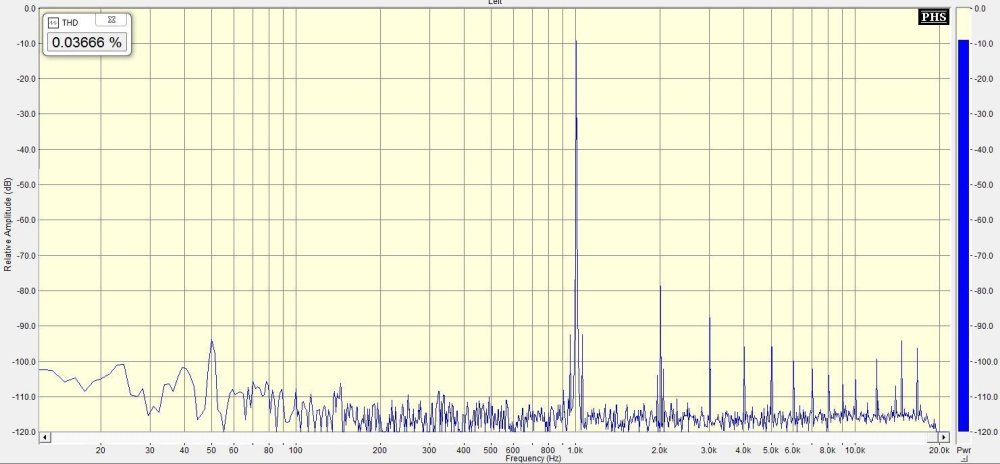
Task: Click the 20.0k frequency tick label
Action: (937, 451)
